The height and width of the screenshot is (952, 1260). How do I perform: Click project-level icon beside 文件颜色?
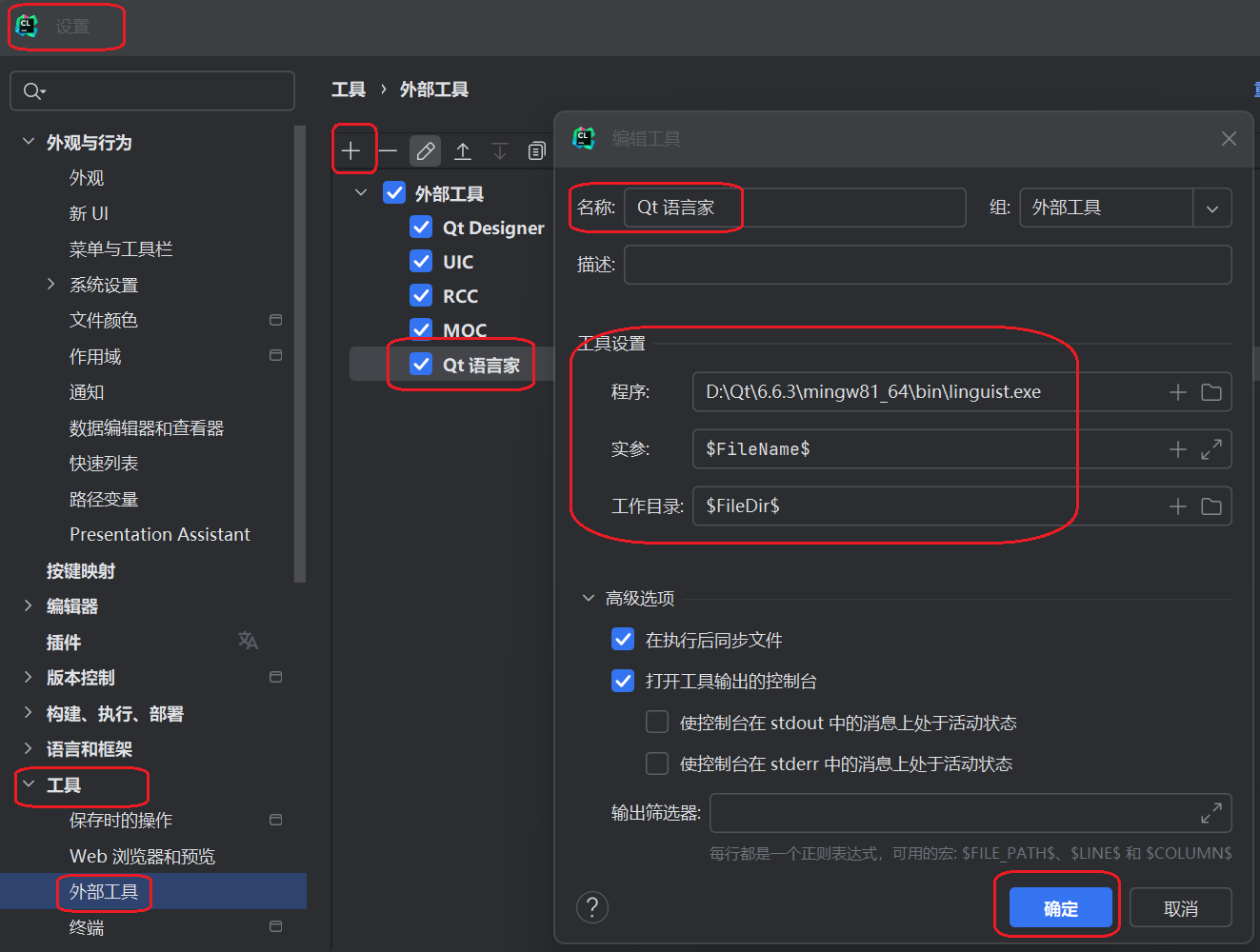pos(276,320)
